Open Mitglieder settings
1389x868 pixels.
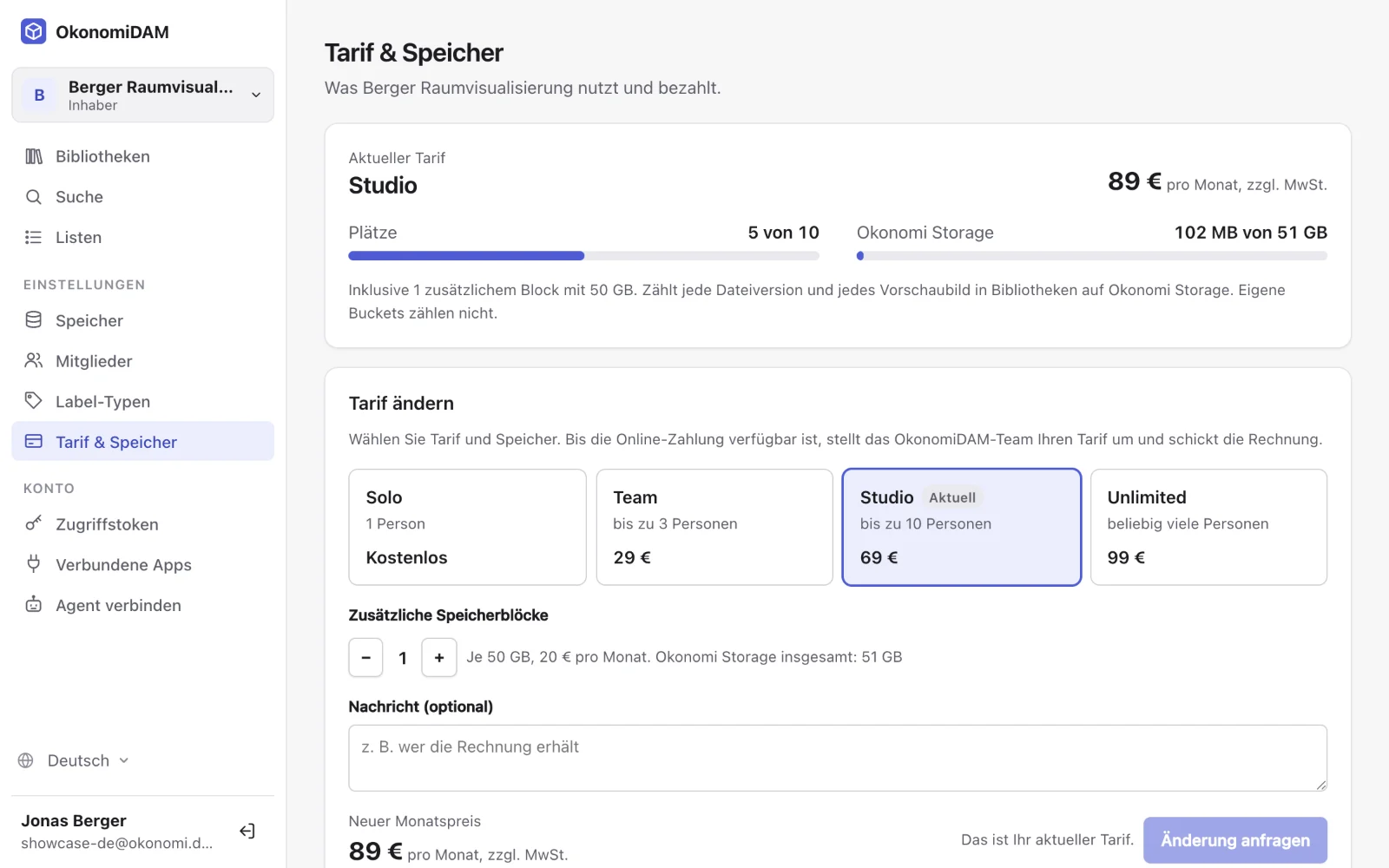pos(143,361)
